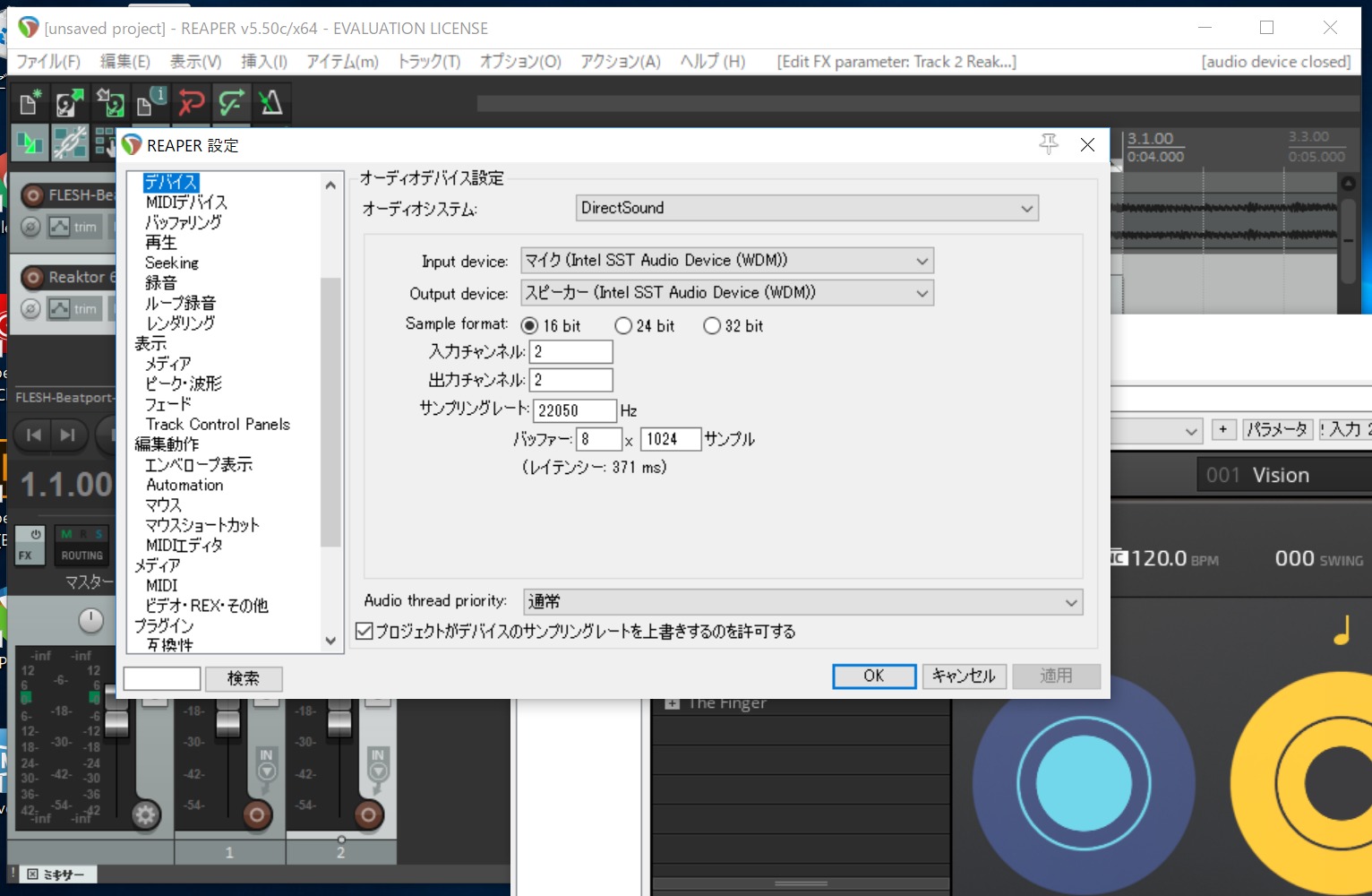Click the Open Project disk icon

click(70, 103)
